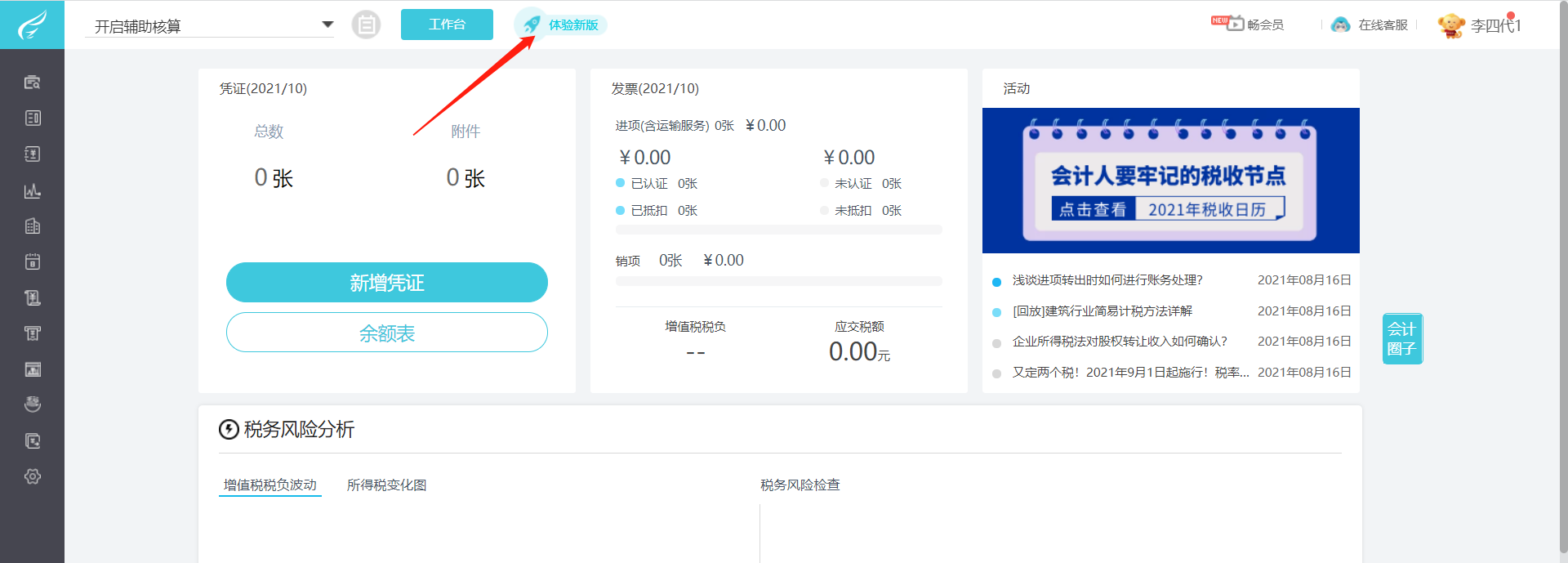This screenshot has height=563, width=1568.
Task: Click the round list icon beside the dropdown
Action: (366, 25)
